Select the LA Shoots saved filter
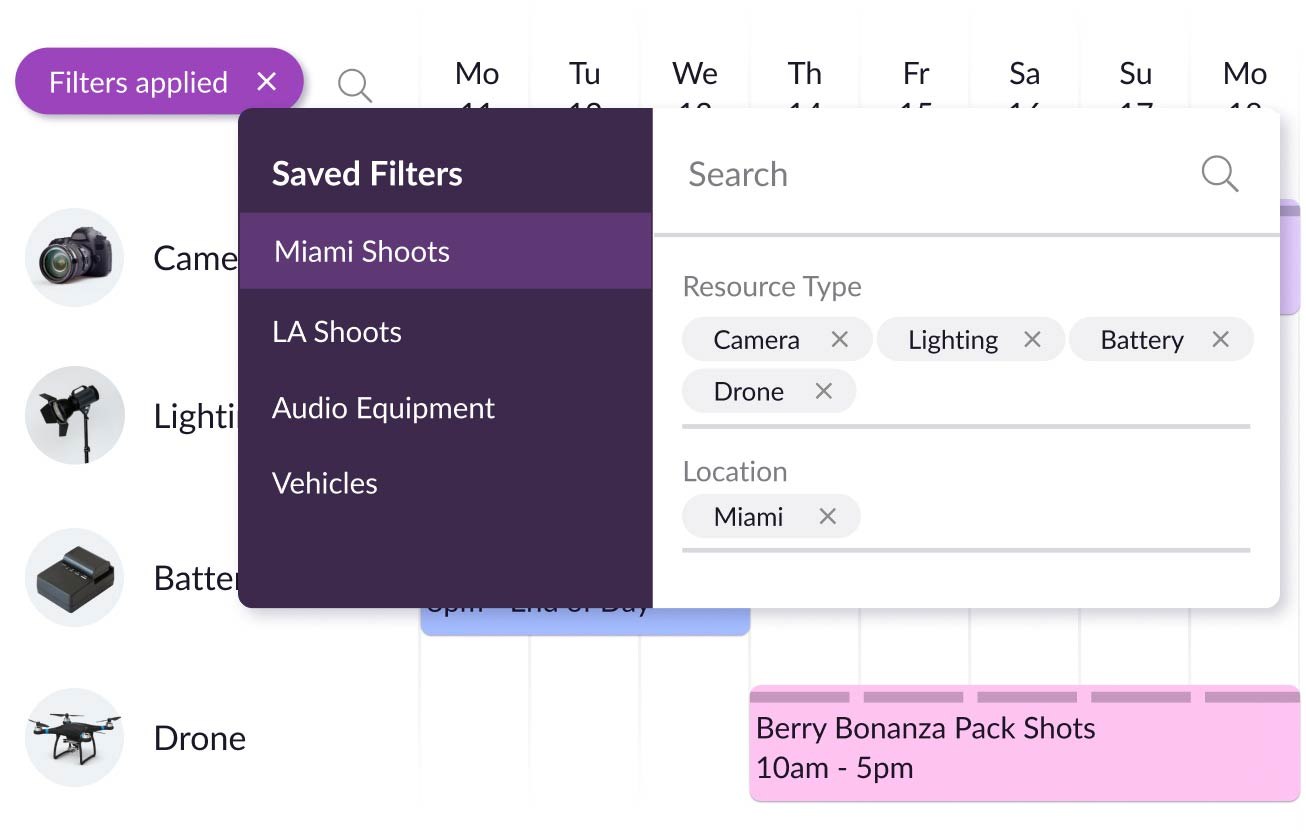Viewport: 1306px width, 835px height. pos(337,331)
